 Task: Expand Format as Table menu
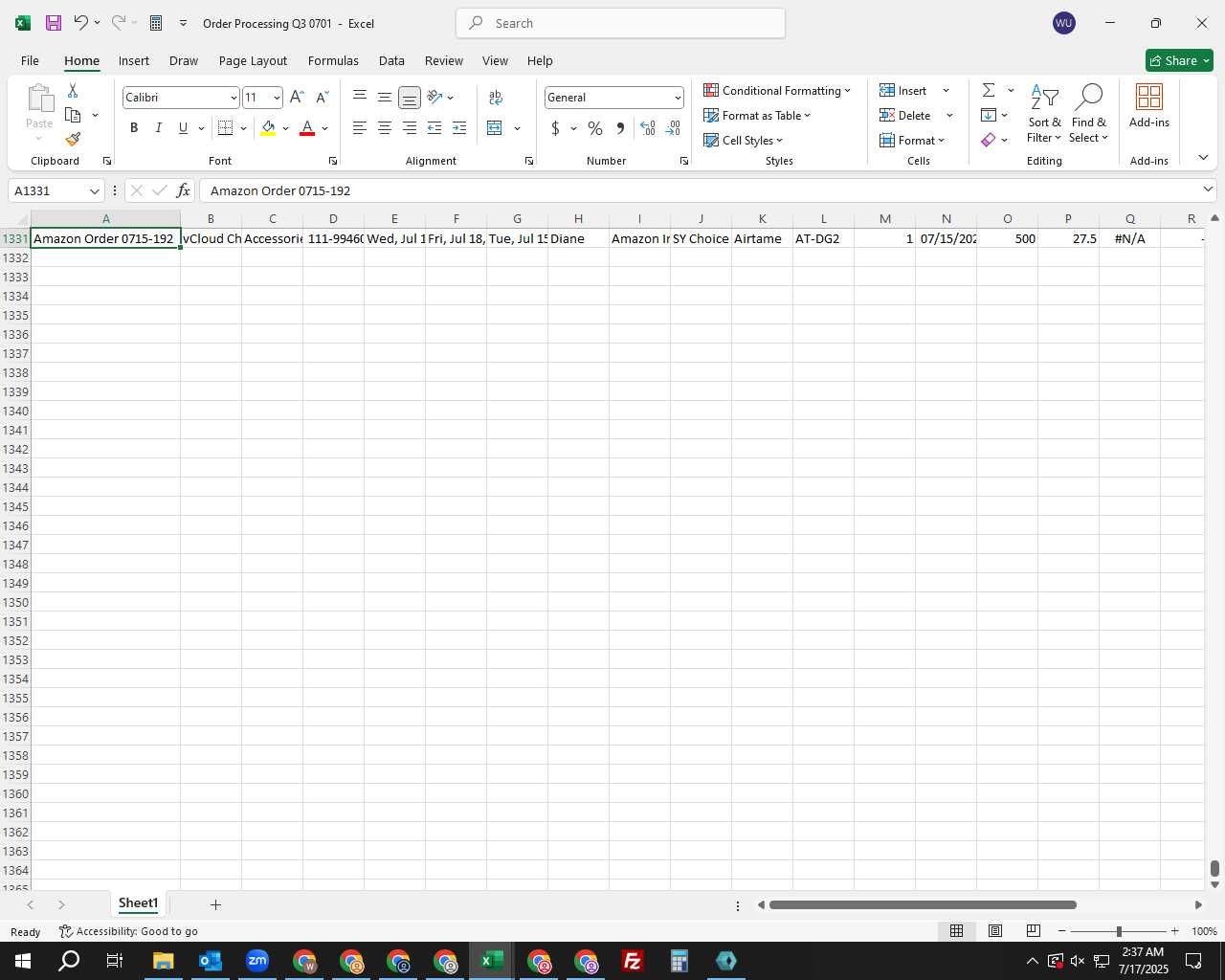click(x=757, y=115)
